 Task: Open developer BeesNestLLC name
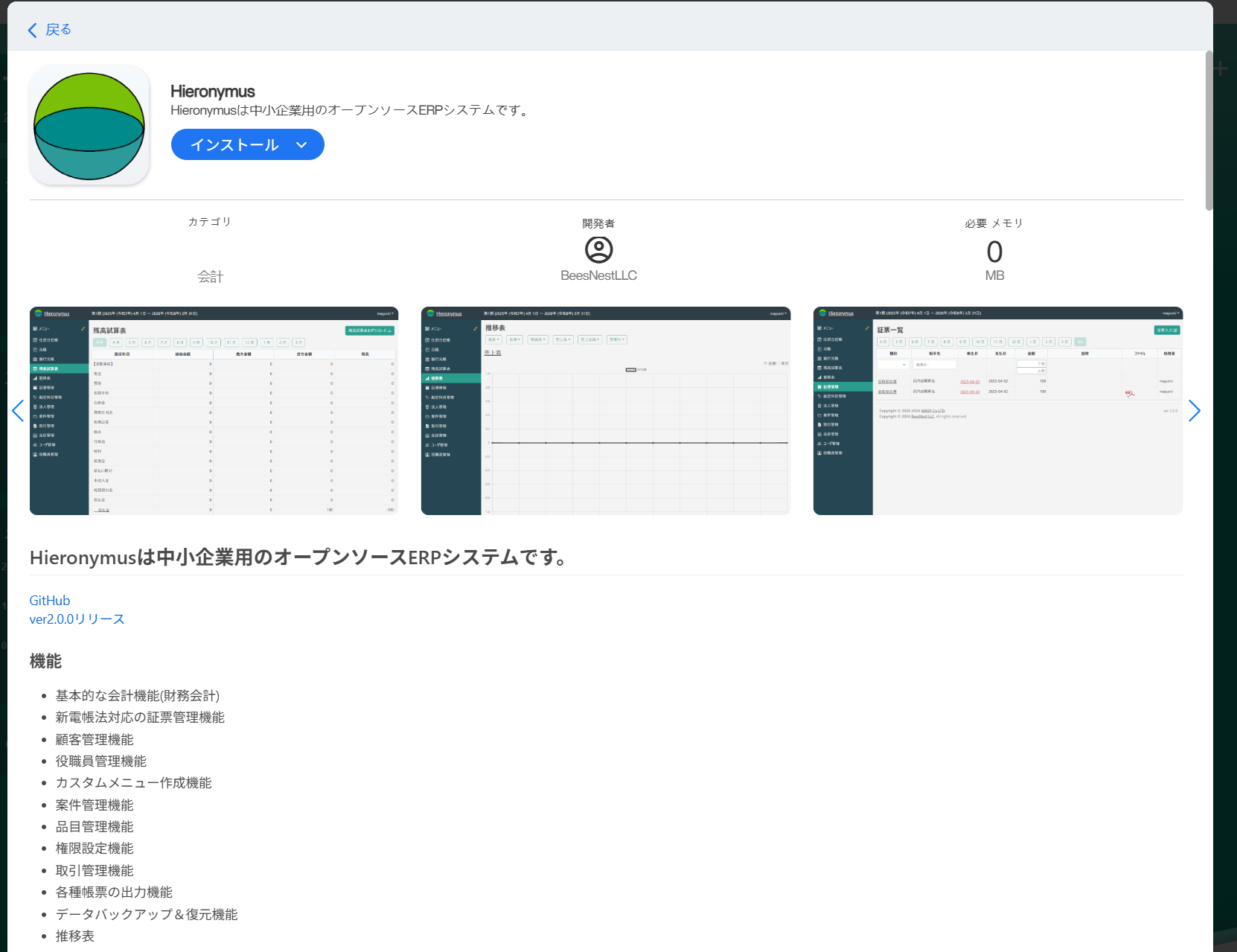coord(598,275)
